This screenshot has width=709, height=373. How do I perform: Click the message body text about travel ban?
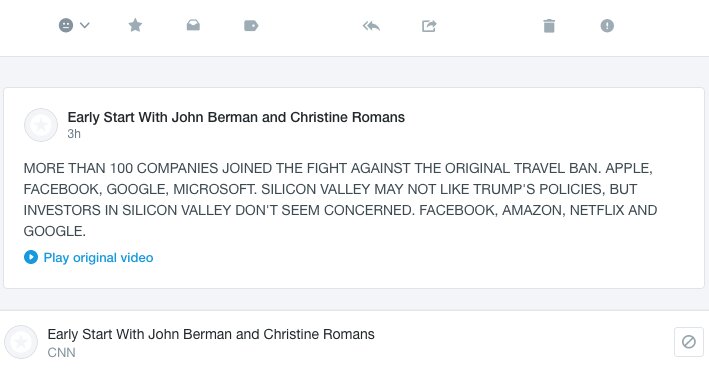(x=340, y=199)
